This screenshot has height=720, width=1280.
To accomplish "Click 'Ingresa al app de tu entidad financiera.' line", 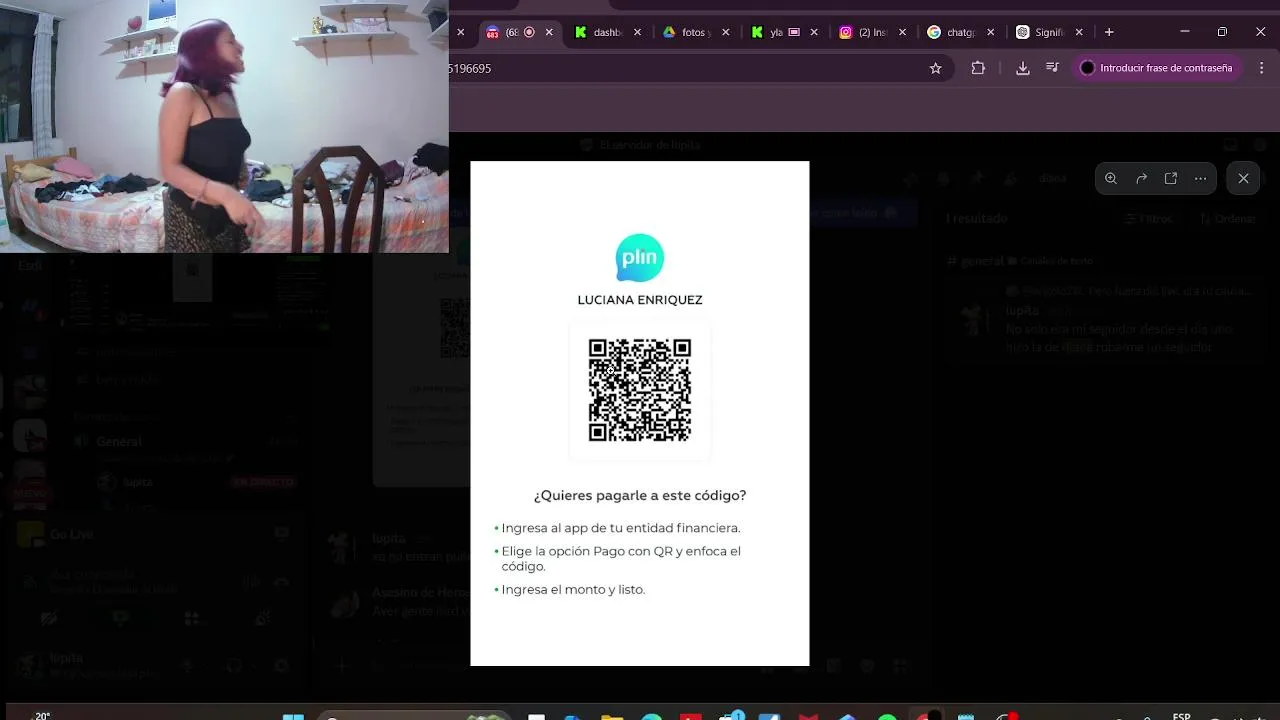I will (621, 528).
